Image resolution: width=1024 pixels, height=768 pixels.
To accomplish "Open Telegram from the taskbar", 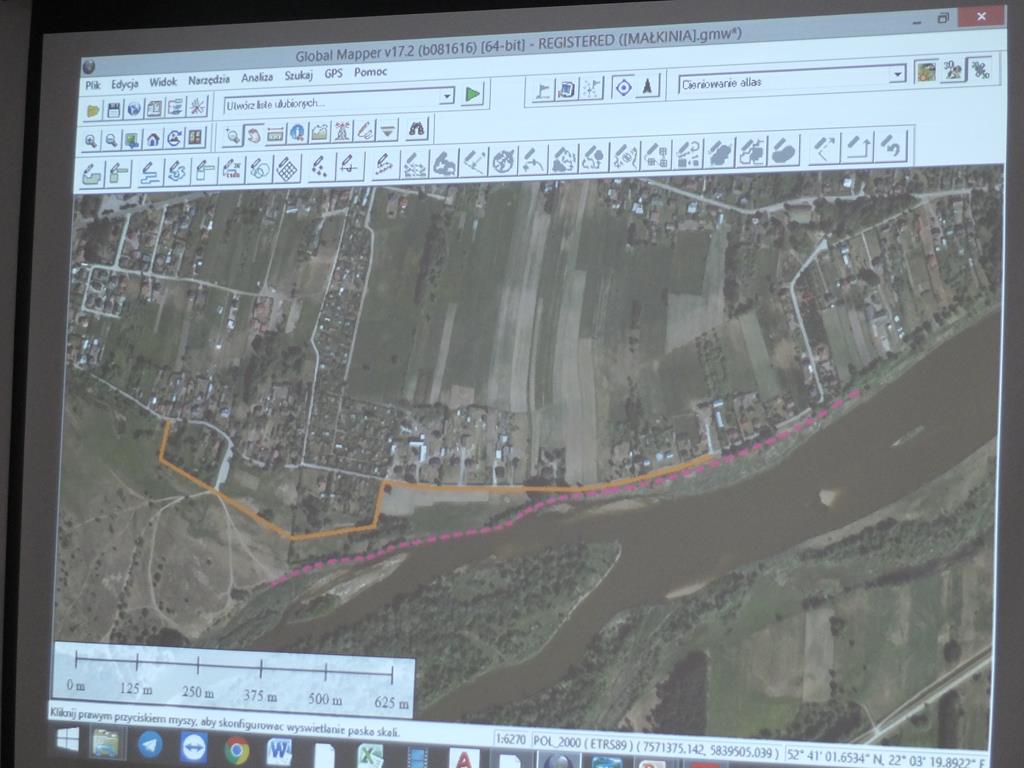I will [x=150, y=744].
